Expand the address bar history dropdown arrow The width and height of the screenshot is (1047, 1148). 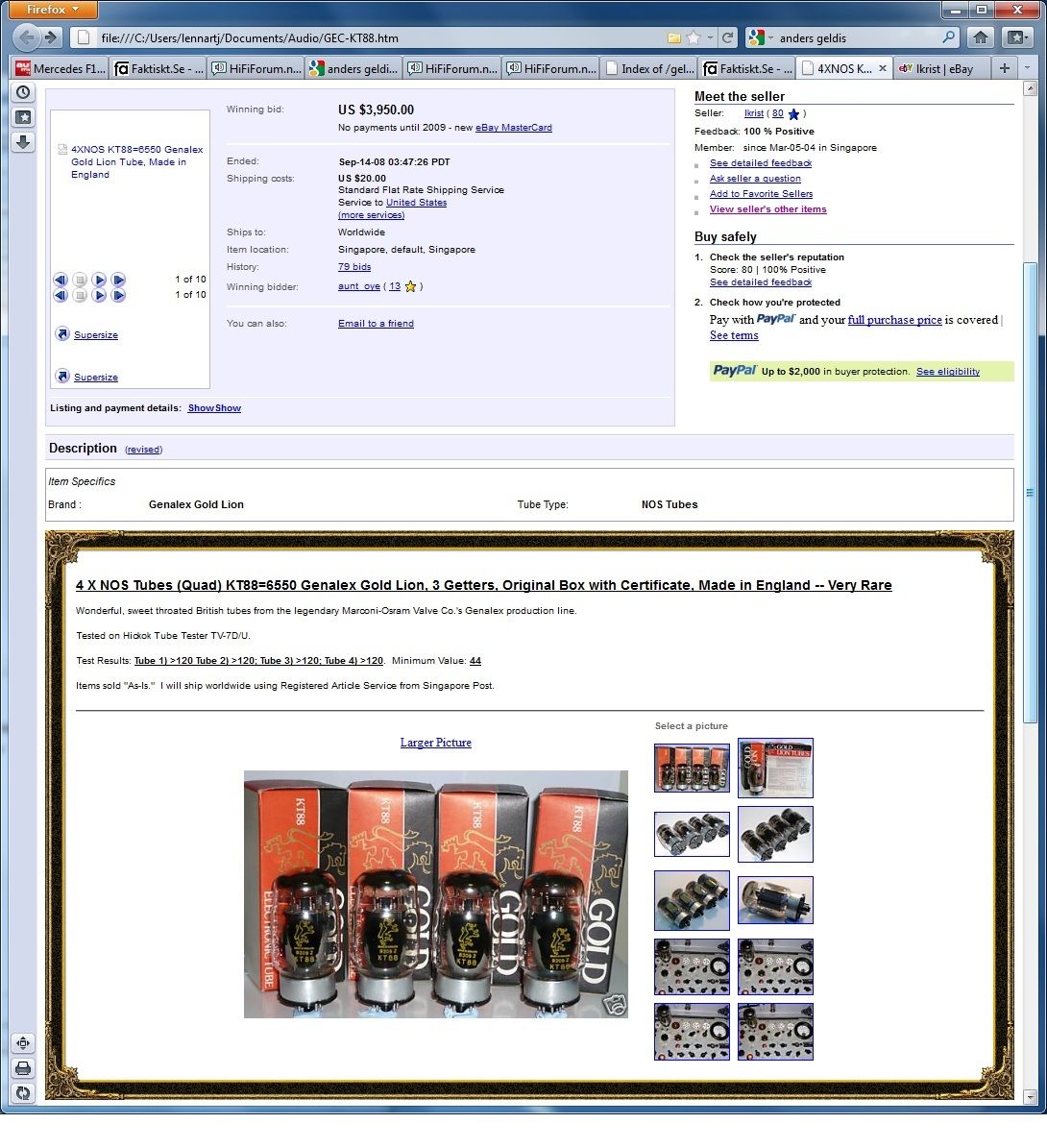pos(710,37)
